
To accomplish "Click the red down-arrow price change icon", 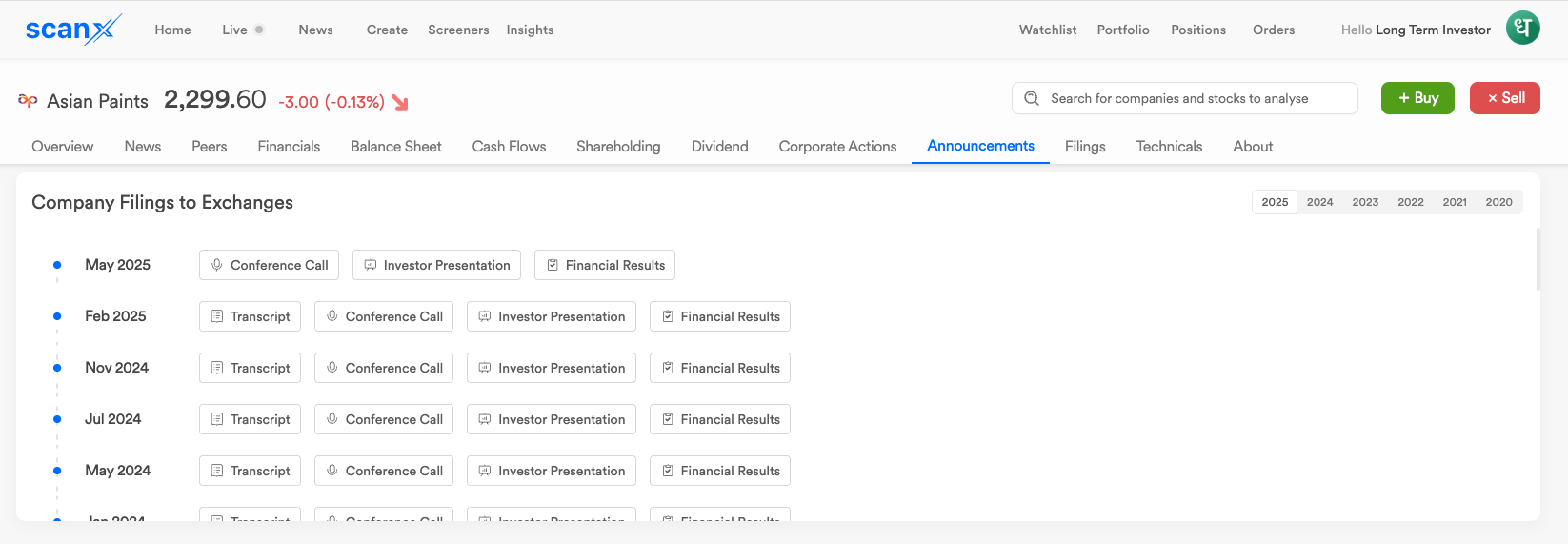I will (x=400, y=102).
